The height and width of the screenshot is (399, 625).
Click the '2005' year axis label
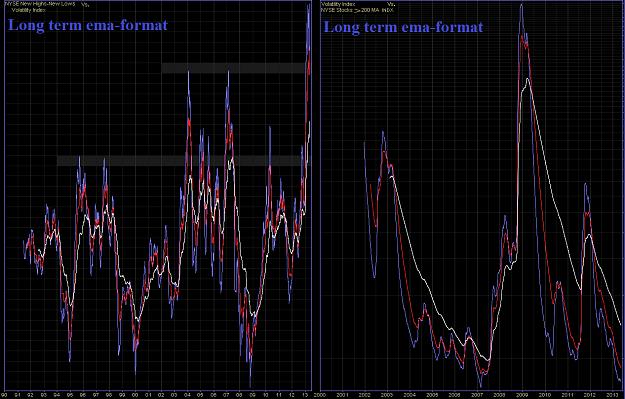(432, 395)
